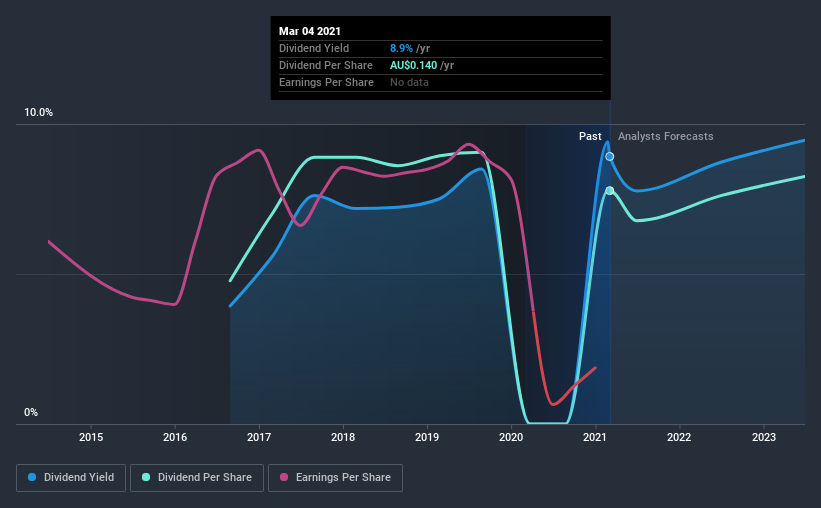This screenshot has height=508, width=821.
Task: Click the 2015 x-axis label
Action: 91,437
